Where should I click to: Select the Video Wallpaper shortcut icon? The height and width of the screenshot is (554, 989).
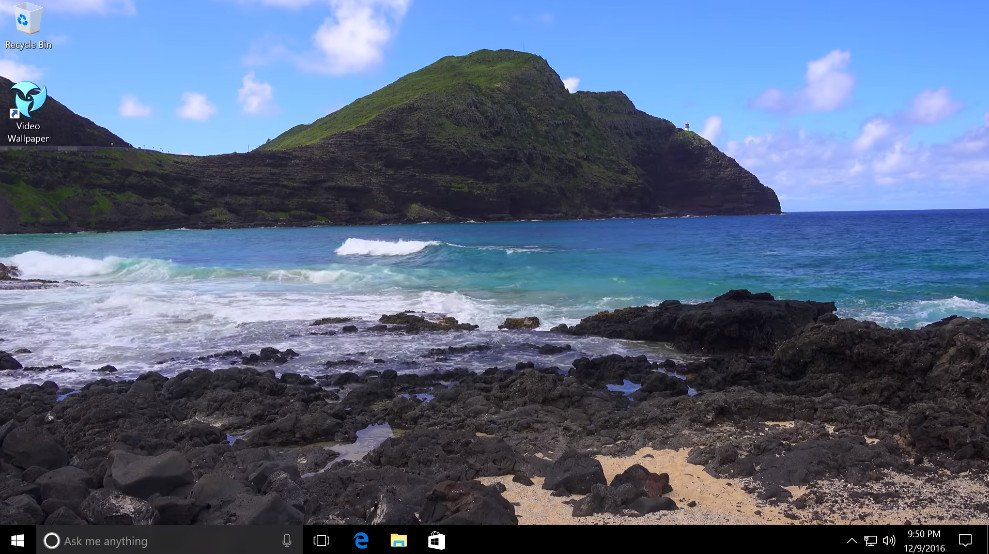click(x=28, y=100)
